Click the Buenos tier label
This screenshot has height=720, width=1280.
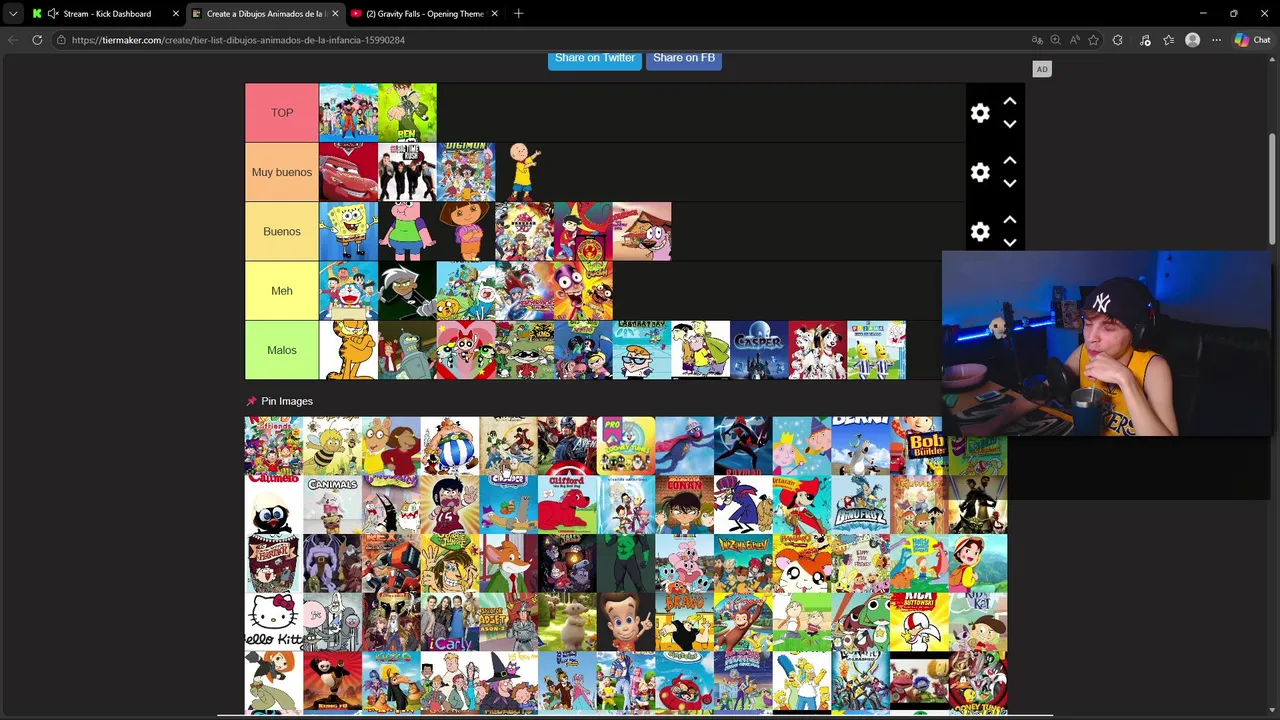click(x=282, y=231)
